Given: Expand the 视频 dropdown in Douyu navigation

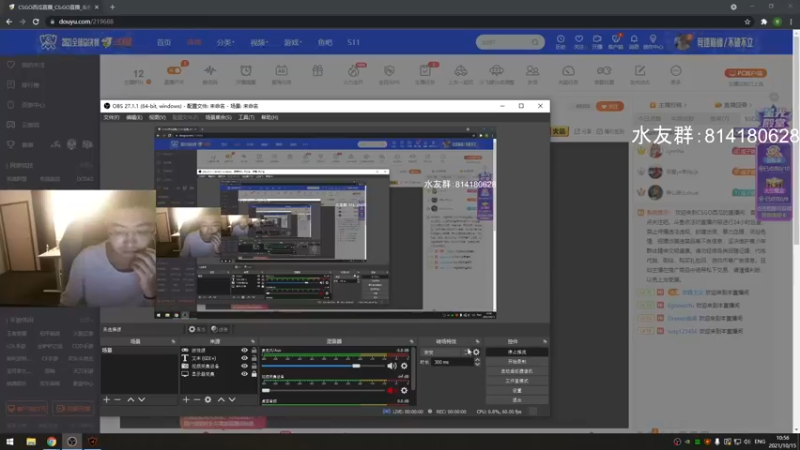Looking at the screenshot, I should [x=259, y=42].
